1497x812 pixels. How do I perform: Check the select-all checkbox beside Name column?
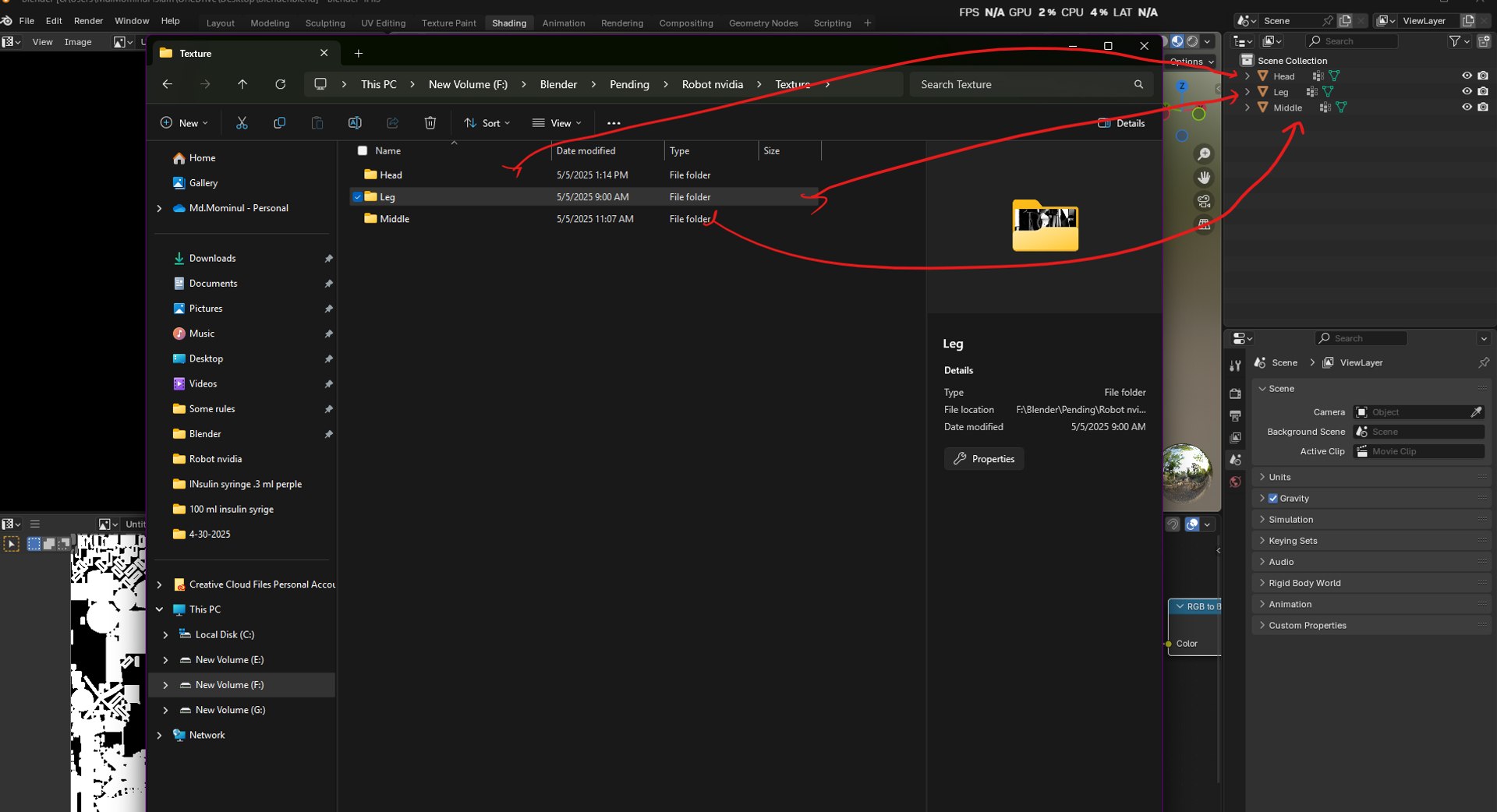[362, 150]
